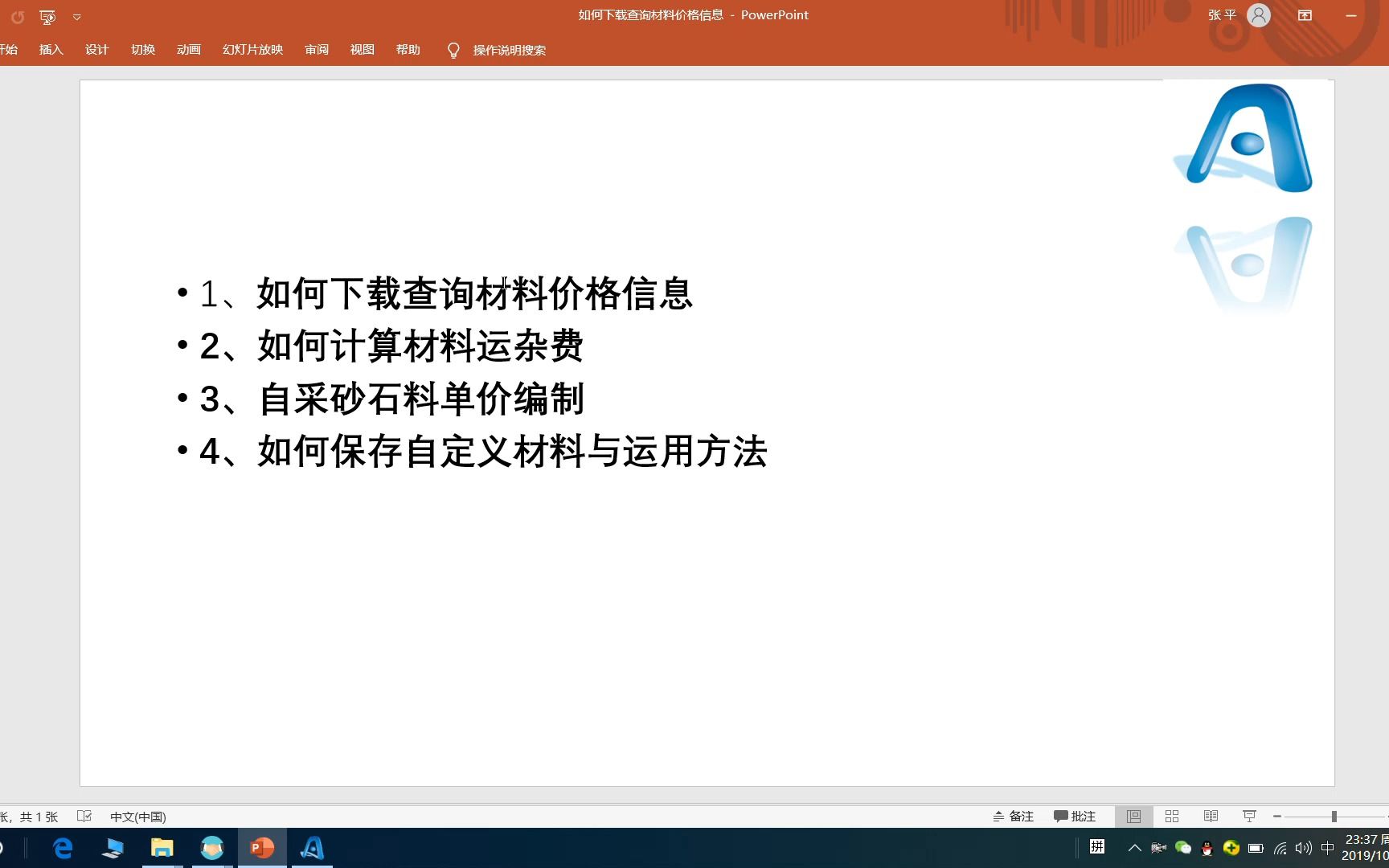Click the PowerPoint taskbar icon
1389x868 pixels.
click(x=262, y=848)
